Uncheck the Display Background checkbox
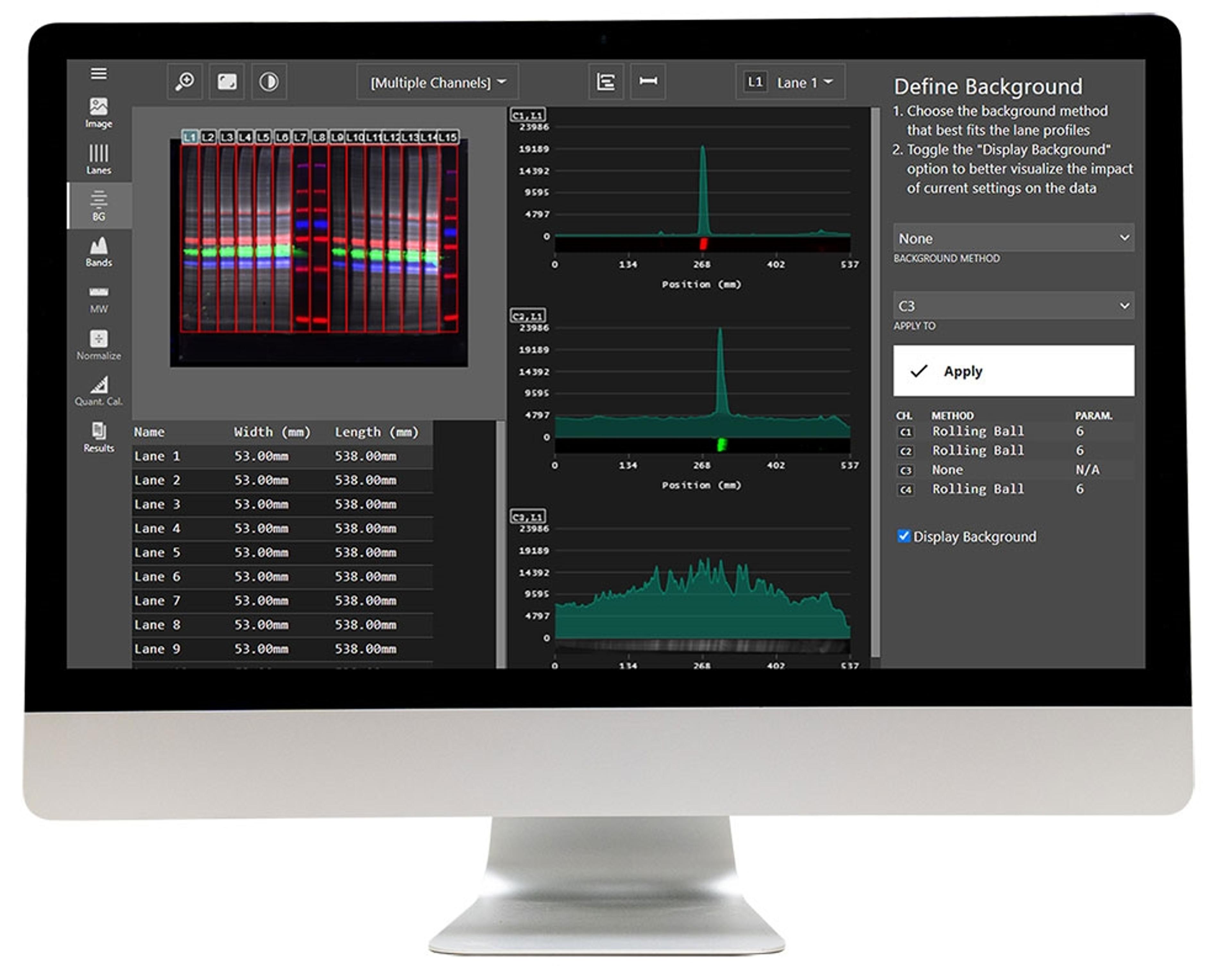Screen dimensions: 1232x970 903,536
